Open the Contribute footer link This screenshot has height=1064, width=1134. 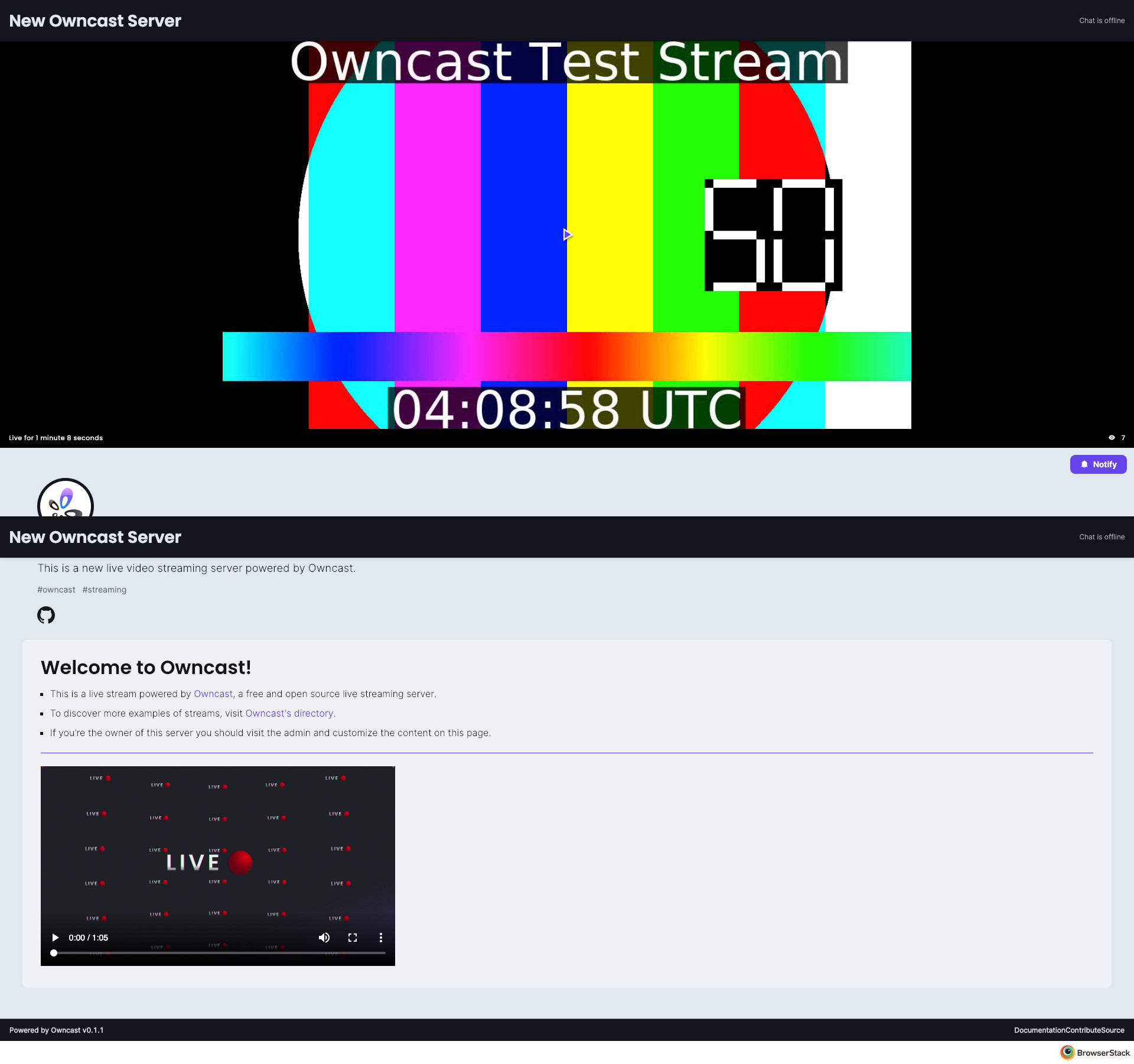pyautogui.click(x=1083, y=1030)
